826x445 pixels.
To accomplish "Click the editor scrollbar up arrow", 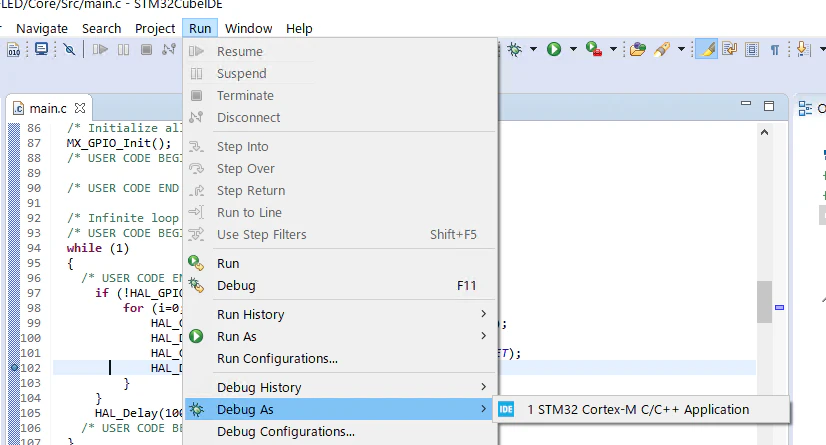I will tap(764, 132).
